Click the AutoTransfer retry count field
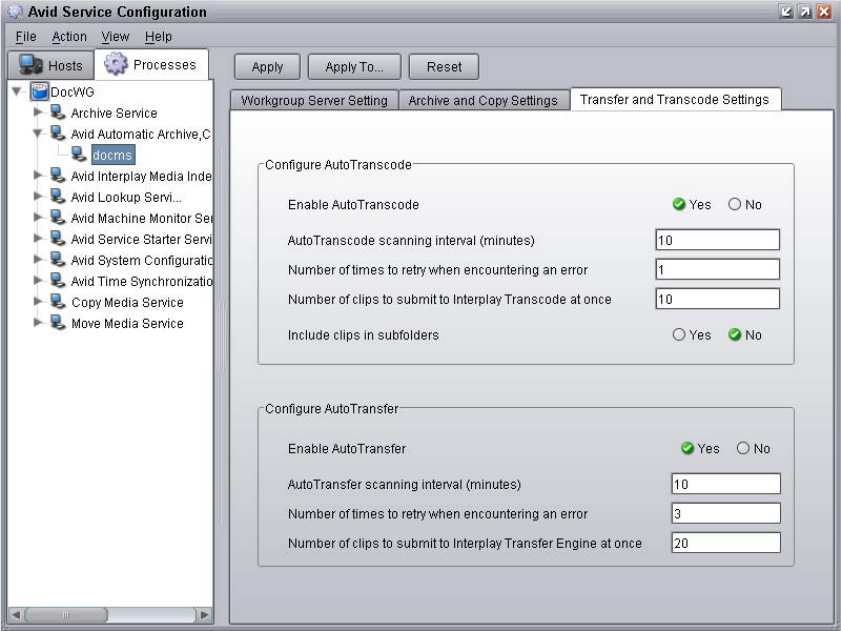 click(726, 513)
